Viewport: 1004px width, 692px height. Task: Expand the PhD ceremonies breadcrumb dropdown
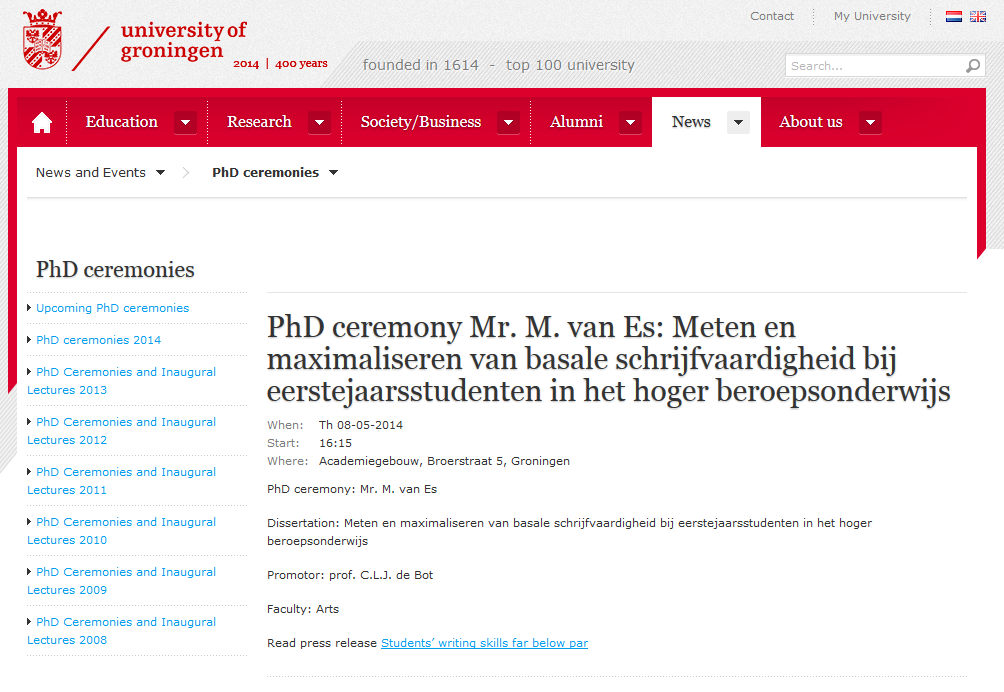333,173
